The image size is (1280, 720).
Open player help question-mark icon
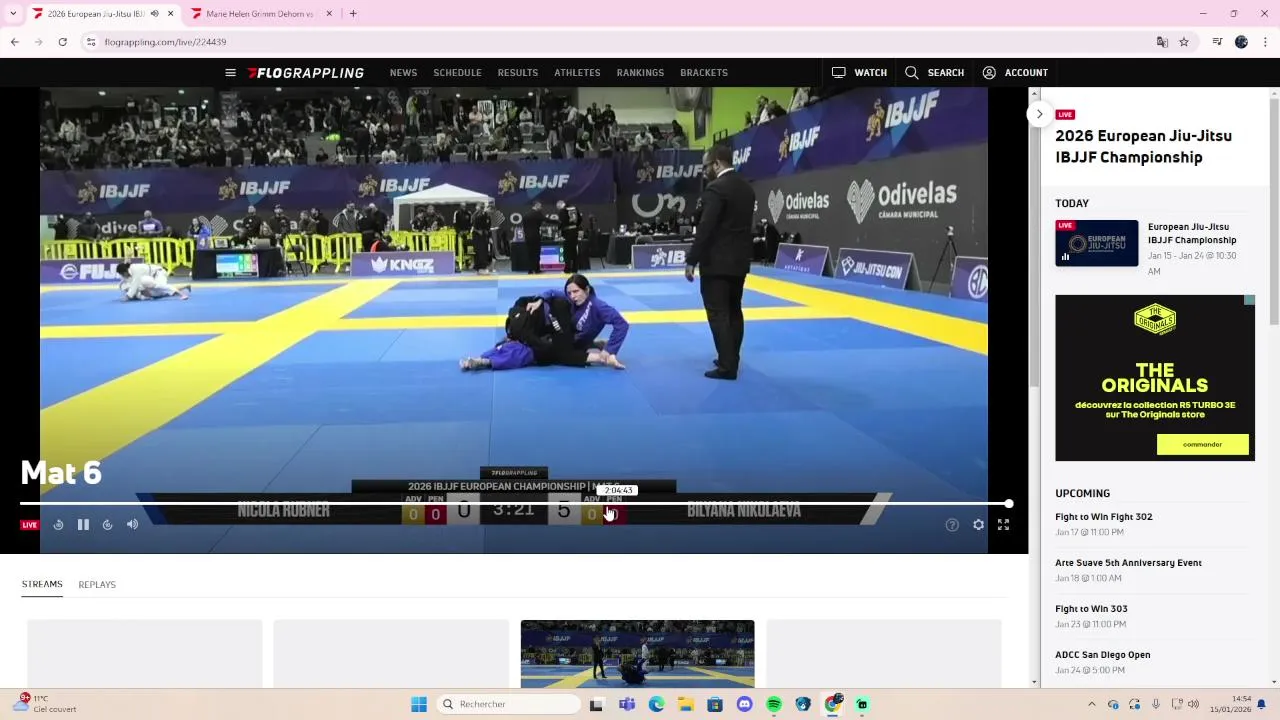[x=952, y=524]
